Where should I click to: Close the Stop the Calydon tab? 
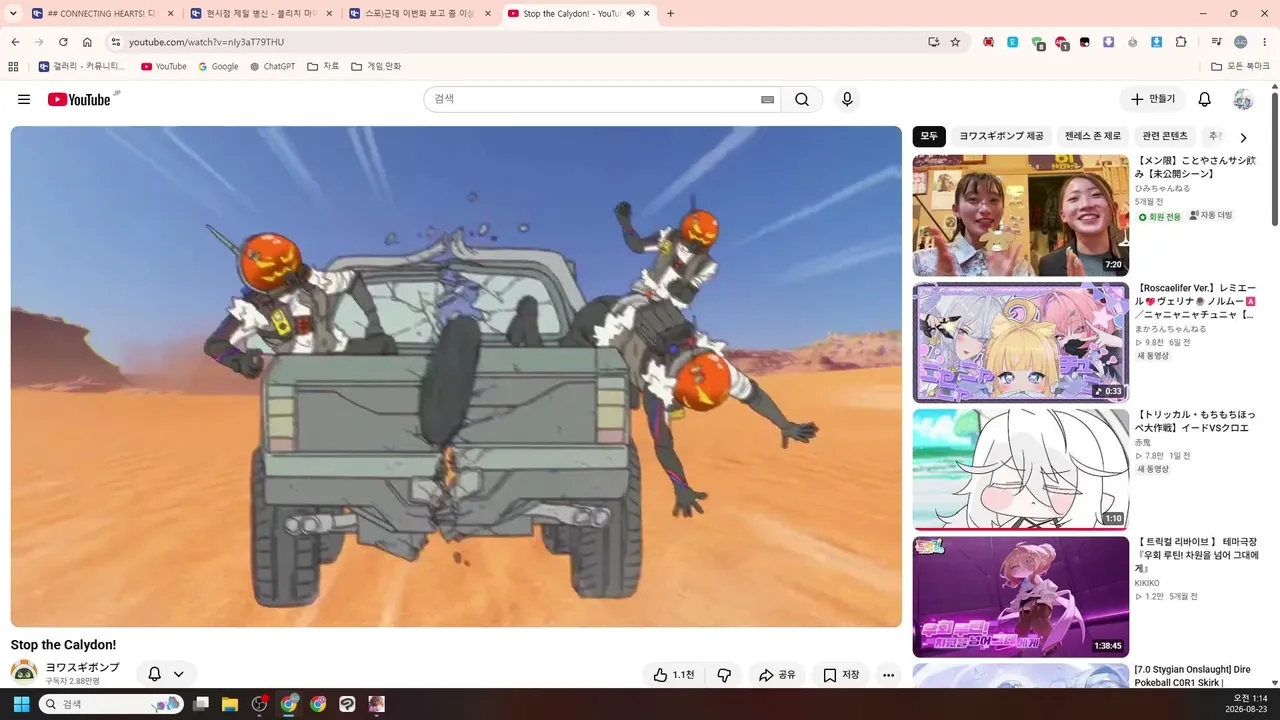point(647,14)
